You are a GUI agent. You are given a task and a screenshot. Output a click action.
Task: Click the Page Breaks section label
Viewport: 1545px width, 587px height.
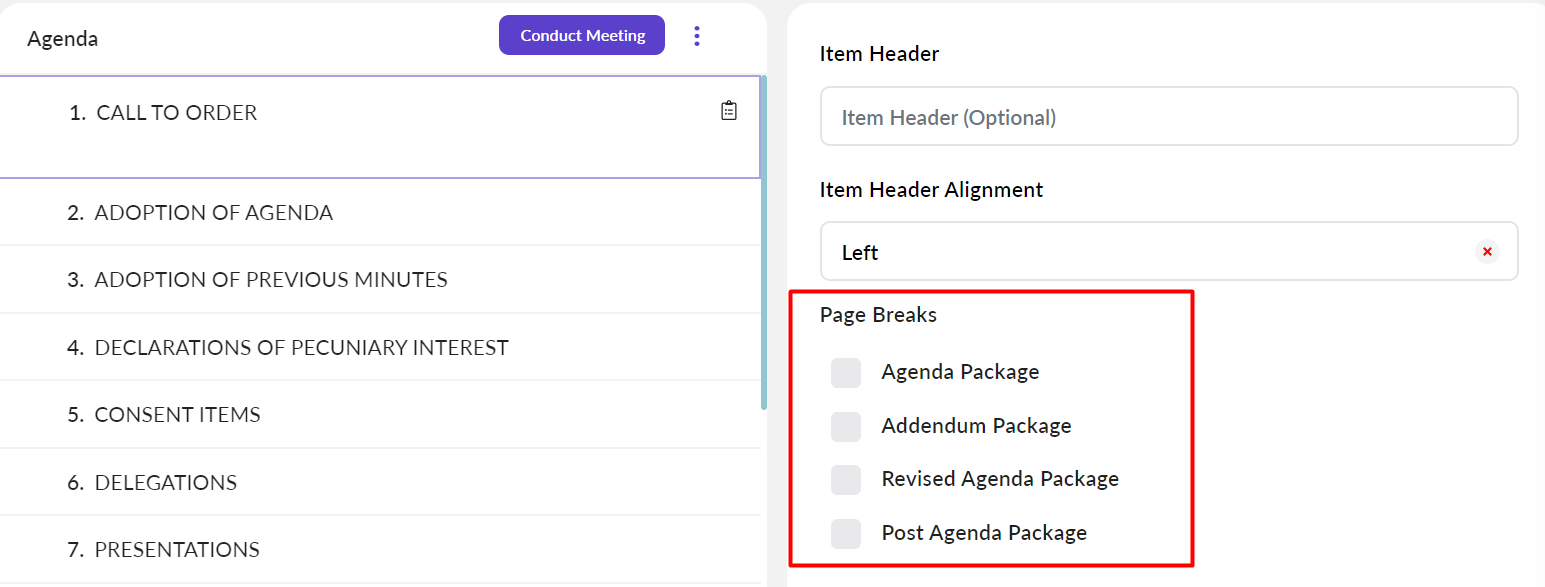tap(878, 315)
